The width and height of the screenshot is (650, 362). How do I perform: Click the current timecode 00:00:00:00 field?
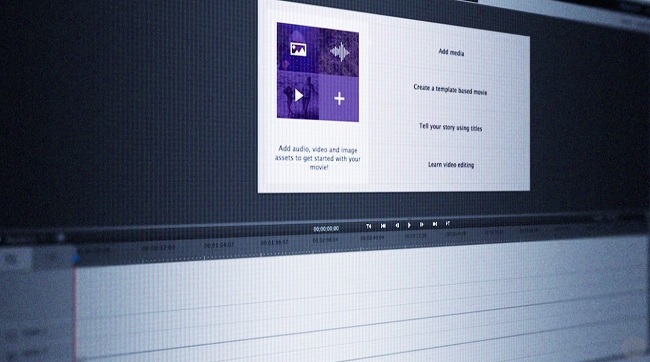[x=326, y=228]
